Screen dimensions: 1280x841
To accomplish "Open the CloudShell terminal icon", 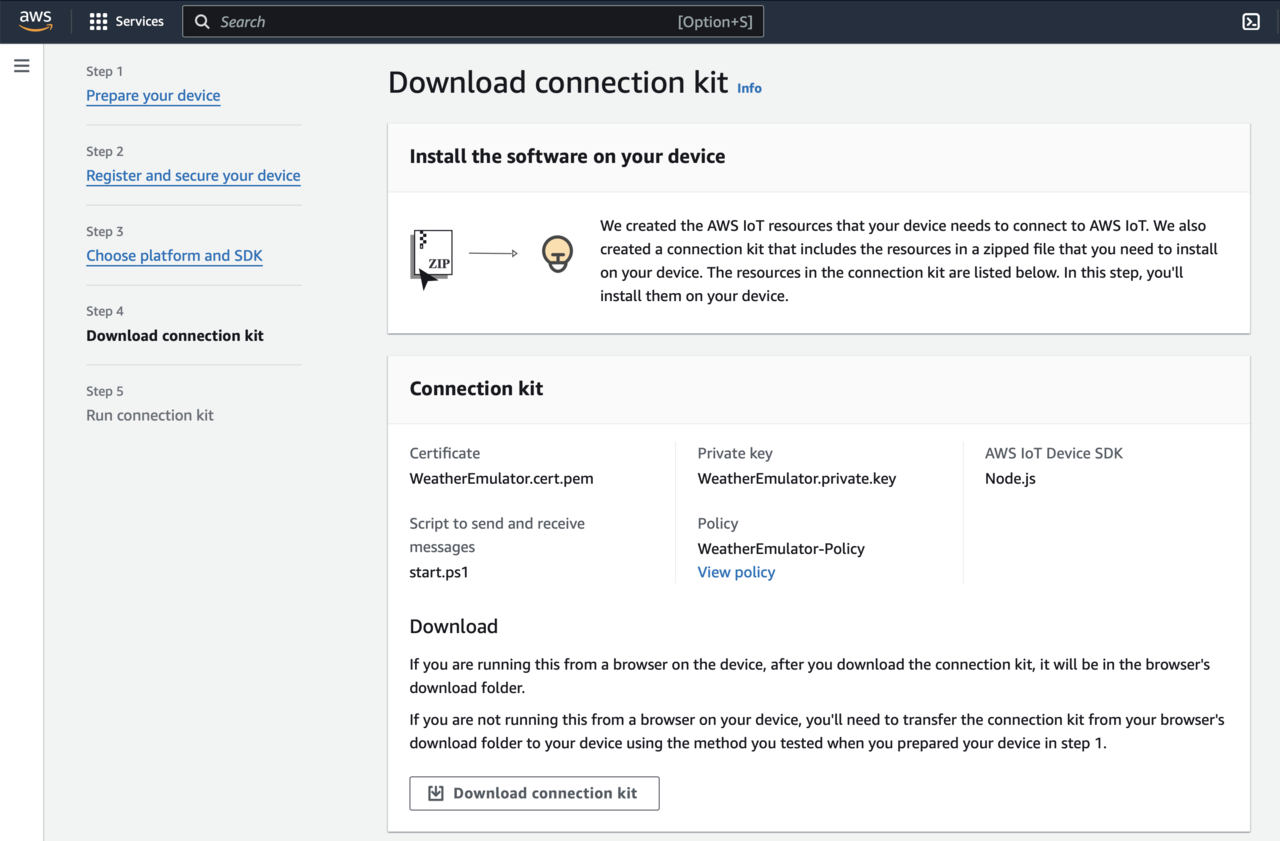I will tap(1250, 21).
